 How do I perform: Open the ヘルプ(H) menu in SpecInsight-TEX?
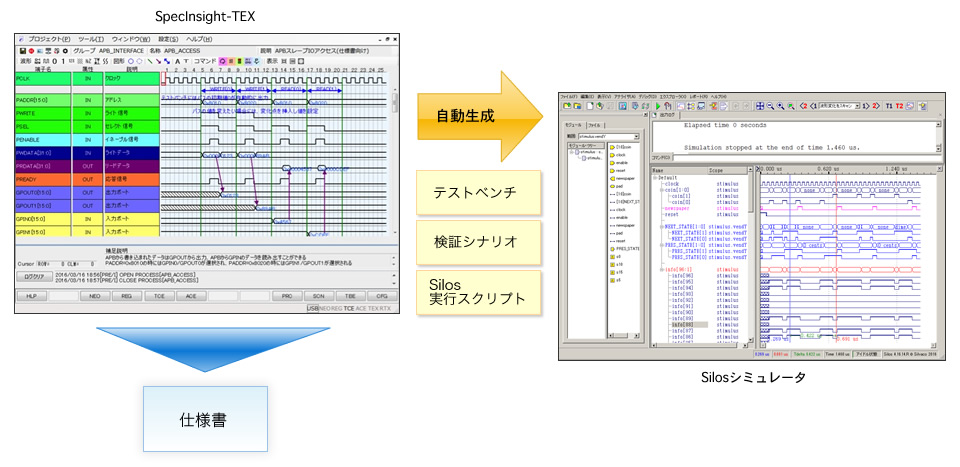pyautogui.click(x=200, y=39)
